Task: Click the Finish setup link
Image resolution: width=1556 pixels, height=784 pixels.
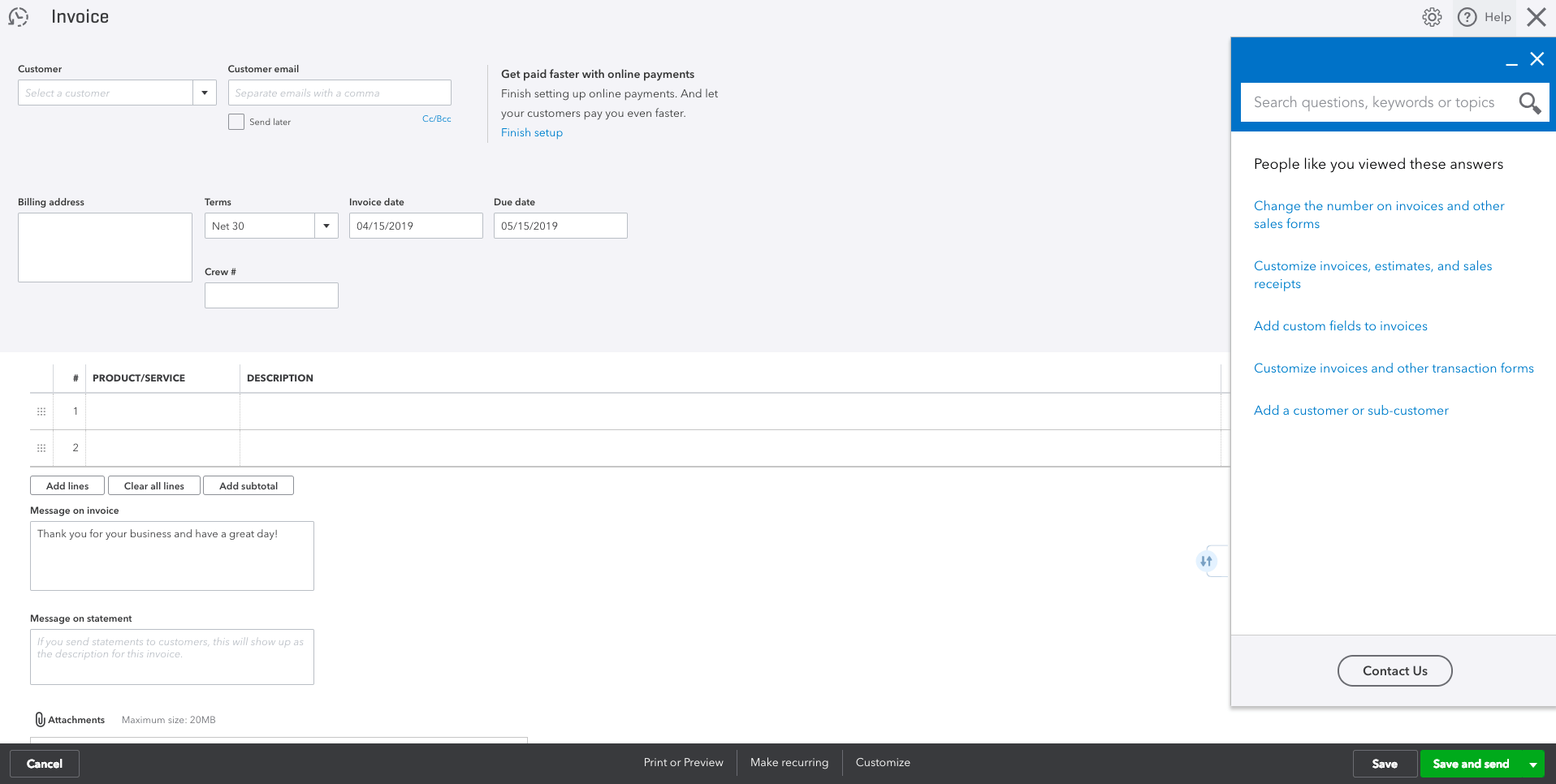Action: tap(532, 132)
